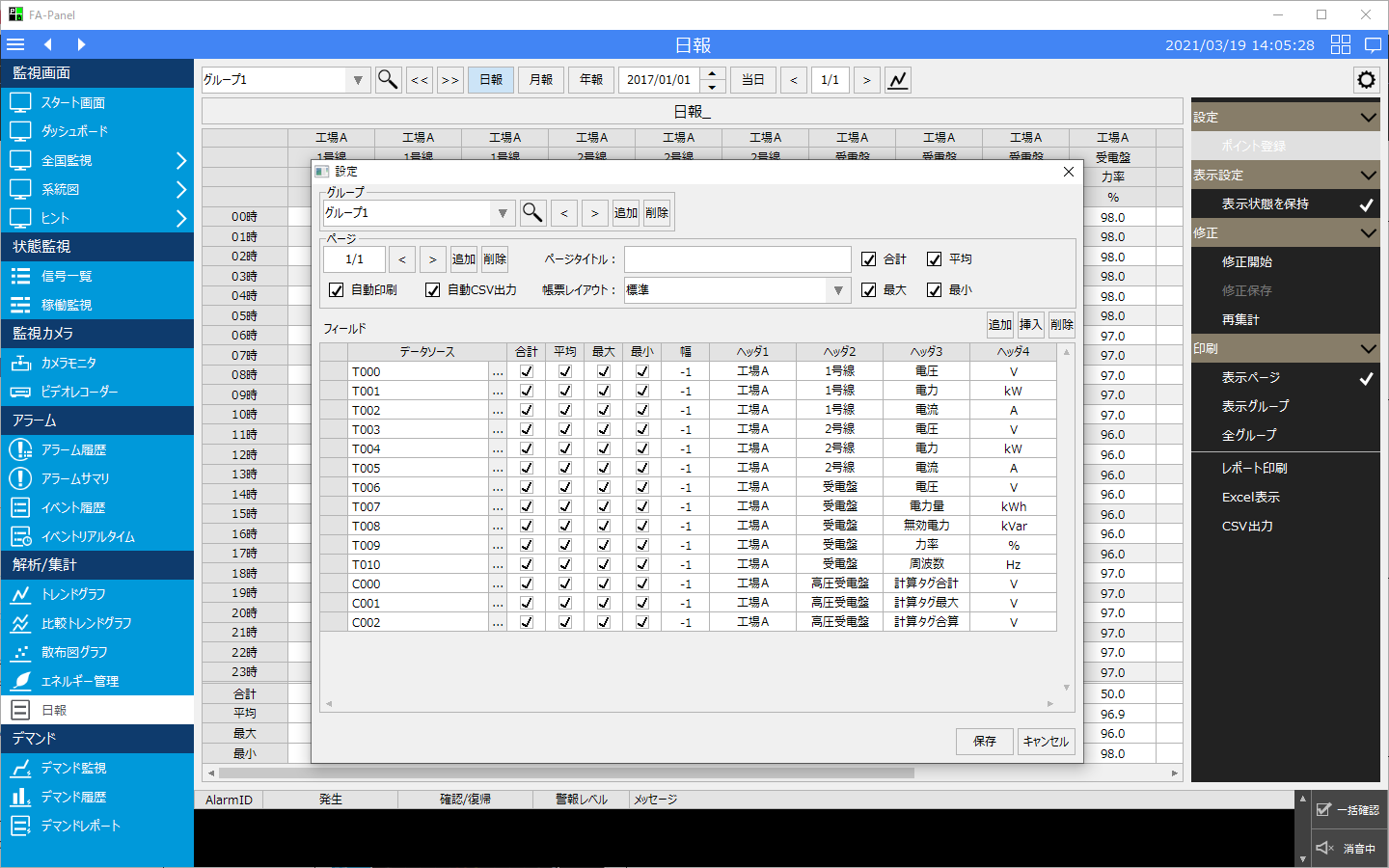The image size is (1389, 868).
Task: Open アラーム履歴 in the sidebar
Action: [x=96, y=449]
